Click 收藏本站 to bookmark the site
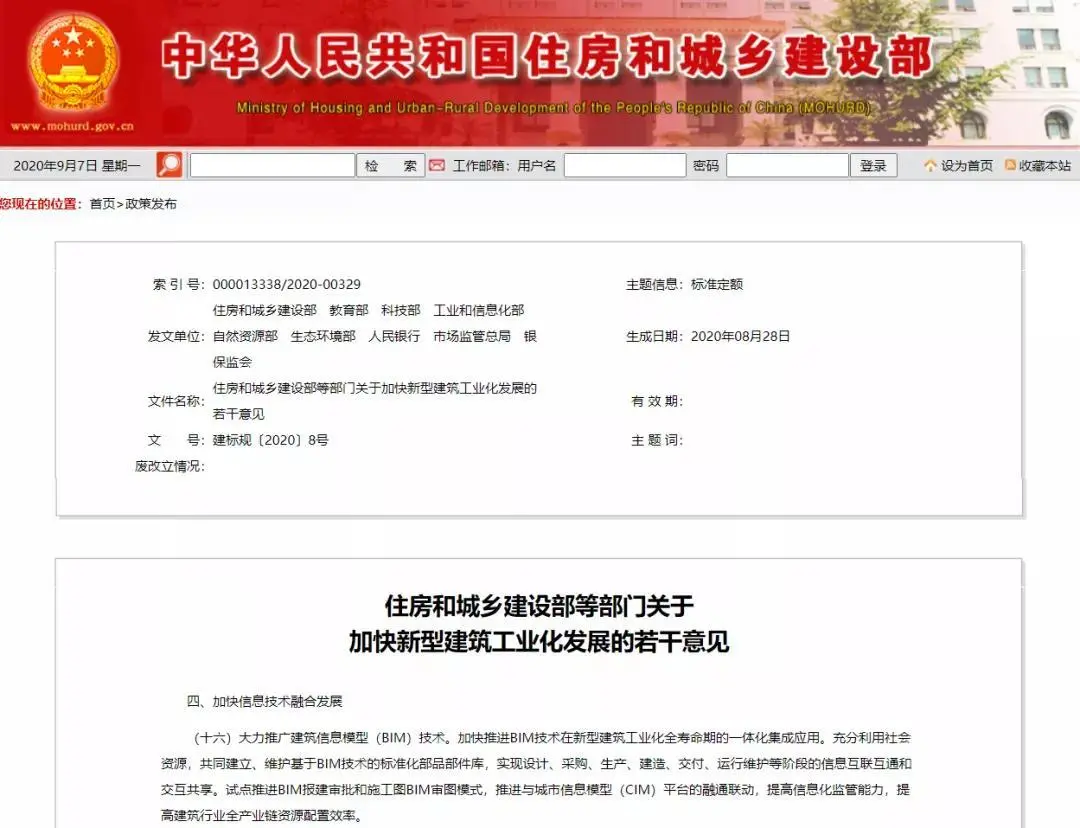This screenshot has width=1080, height=828. 1043,163
